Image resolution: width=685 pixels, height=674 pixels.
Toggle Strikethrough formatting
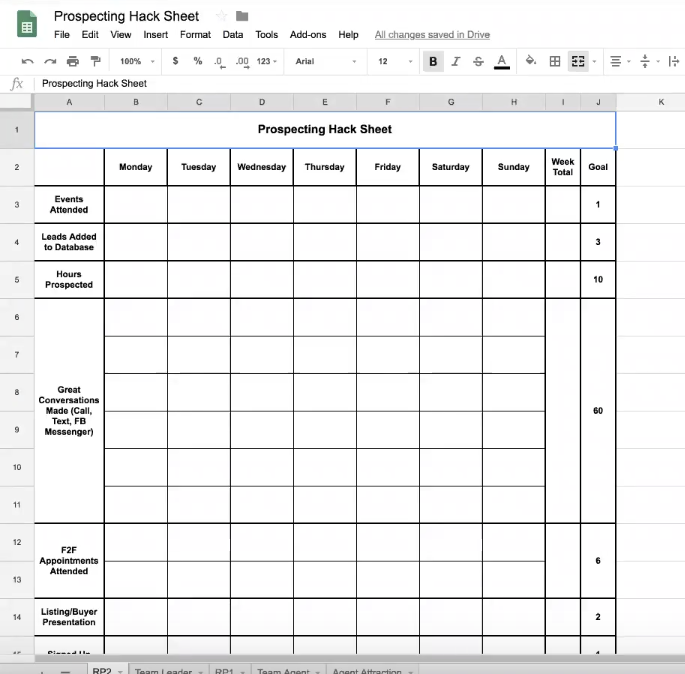click(x=478, y=62)
